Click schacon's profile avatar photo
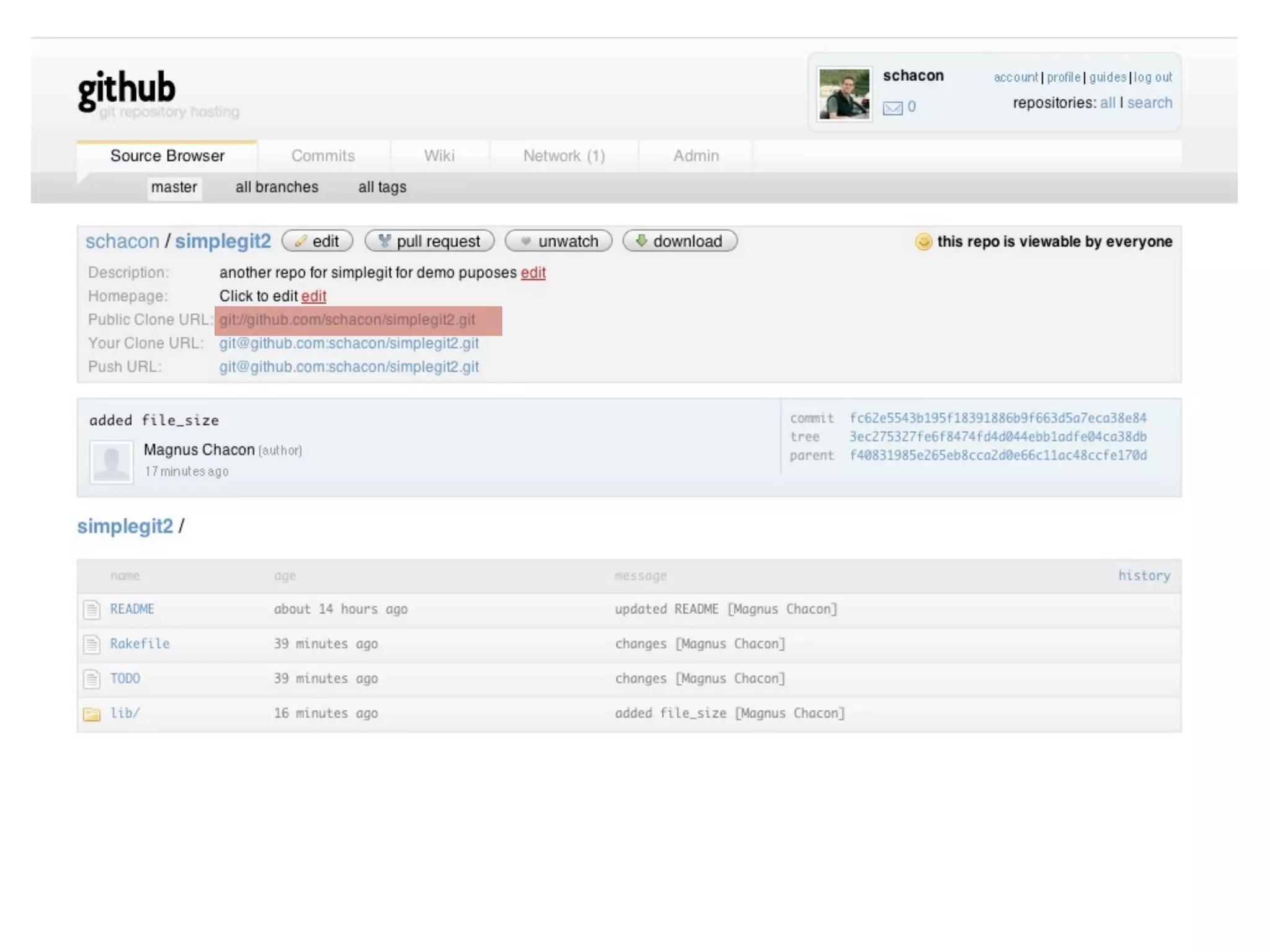This screenshot has width=1270, height=952. [844, 94]
